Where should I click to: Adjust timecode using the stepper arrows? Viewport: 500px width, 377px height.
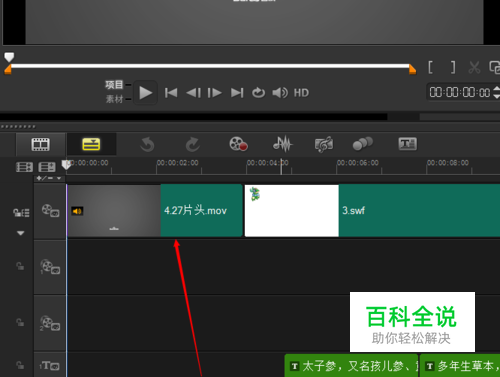click(496, 92)
